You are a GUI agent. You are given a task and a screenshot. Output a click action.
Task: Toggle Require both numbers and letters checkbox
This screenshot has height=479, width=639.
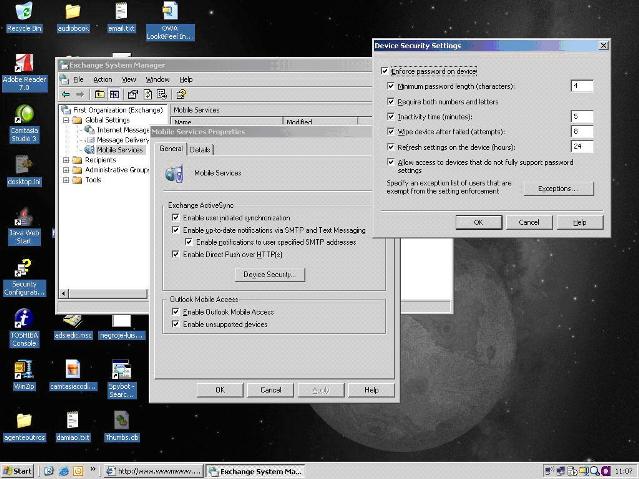tap(391, 101)
